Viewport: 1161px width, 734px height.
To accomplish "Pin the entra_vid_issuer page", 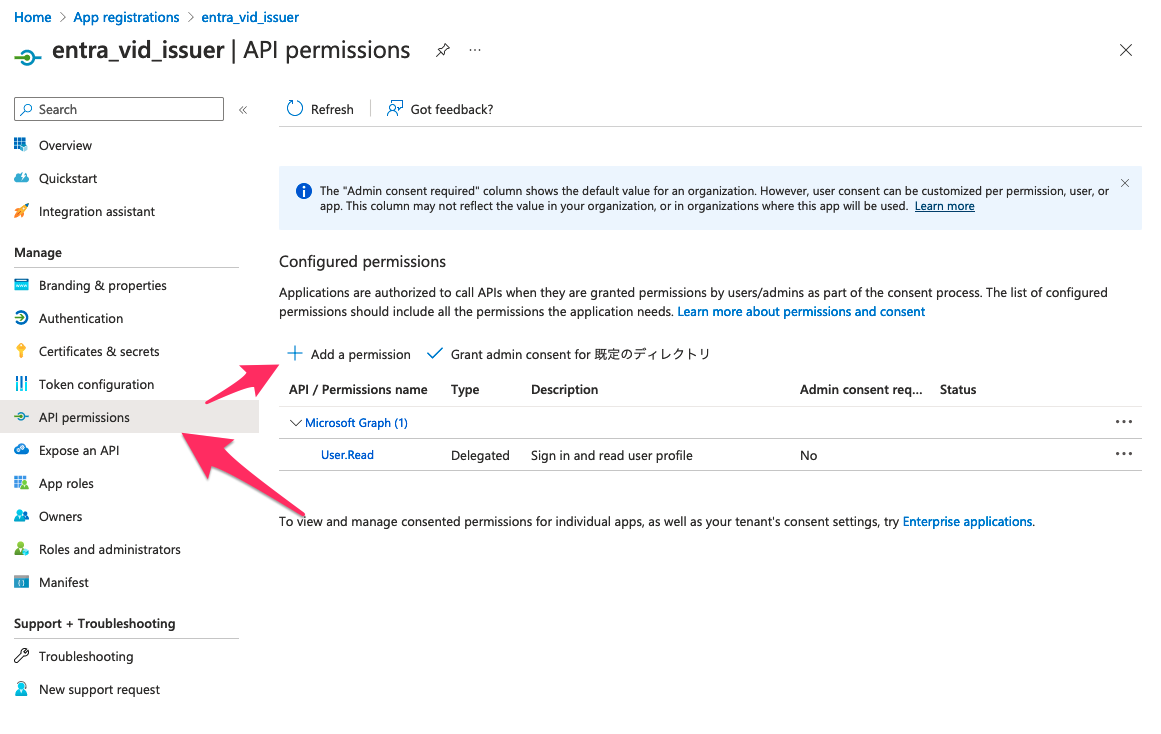I will [442, 51].
